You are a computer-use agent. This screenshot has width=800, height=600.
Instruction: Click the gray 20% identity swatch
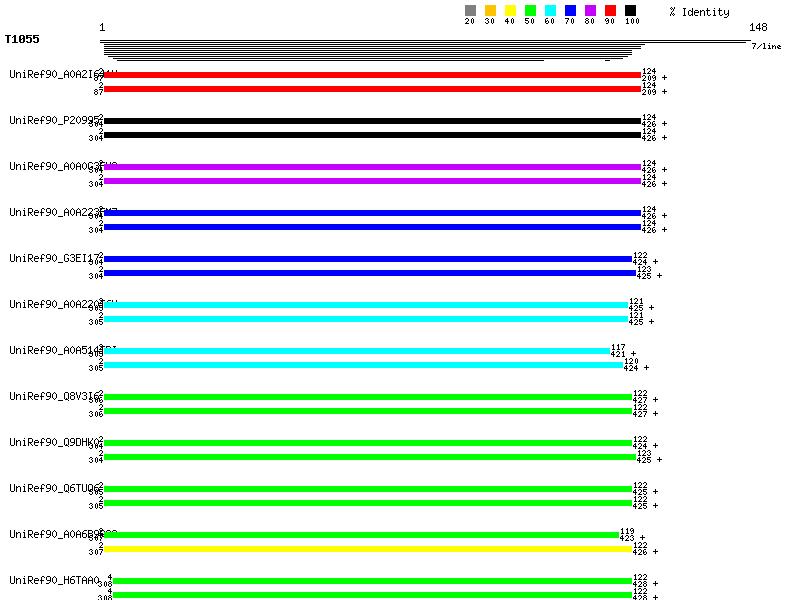(470, 11)
